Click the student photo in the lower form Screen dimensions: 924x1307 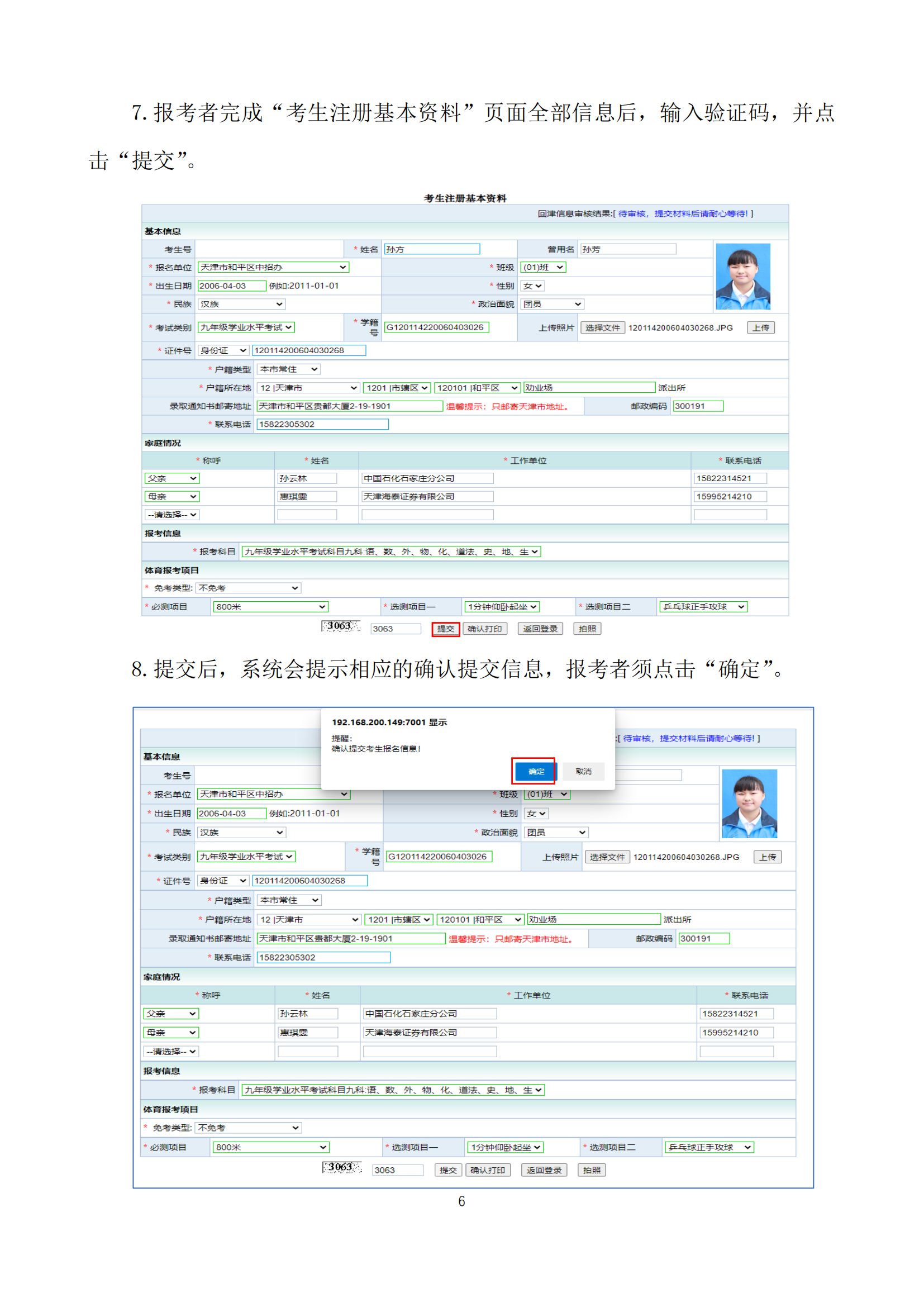pos(749,803)
